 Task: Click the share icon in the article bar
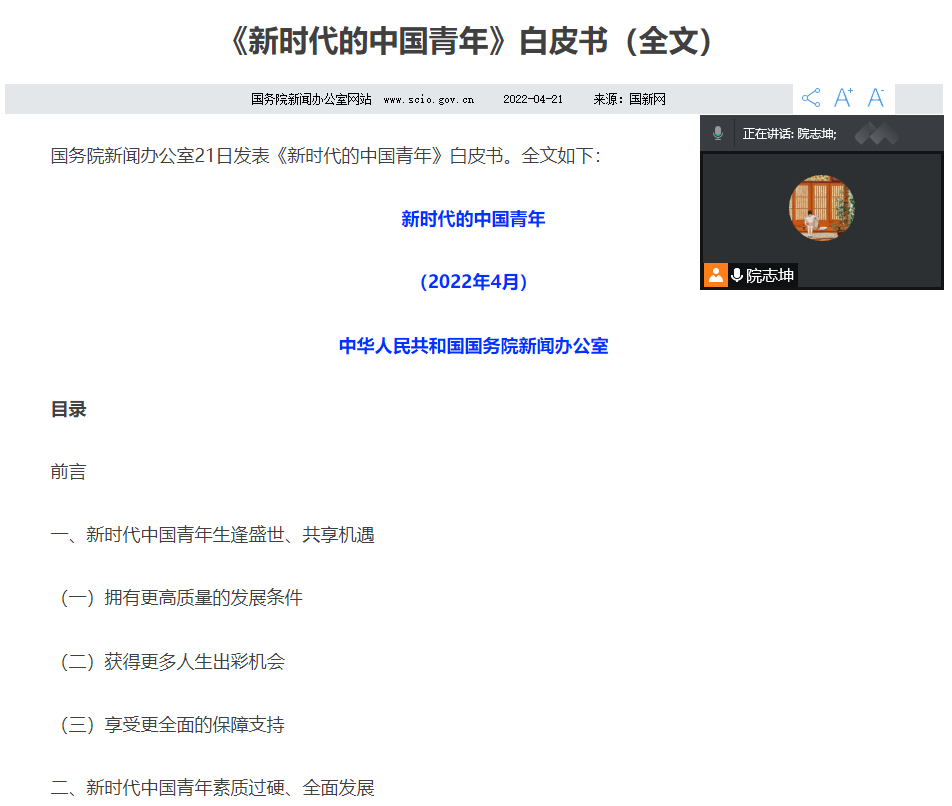point(811,98)
